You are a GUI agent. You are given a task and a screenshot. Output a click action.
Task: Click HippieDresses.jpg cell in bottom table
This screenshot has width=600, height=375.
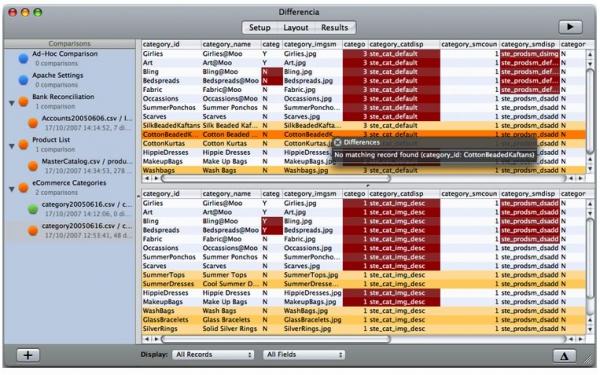312,293
